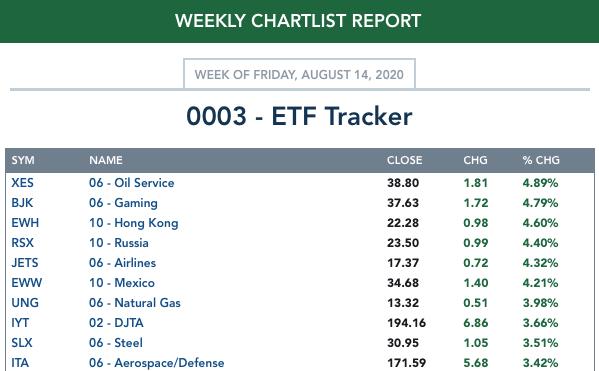Click the SYM column header
The height and width of the screenshot is (371, 599).
pos(23,160)
